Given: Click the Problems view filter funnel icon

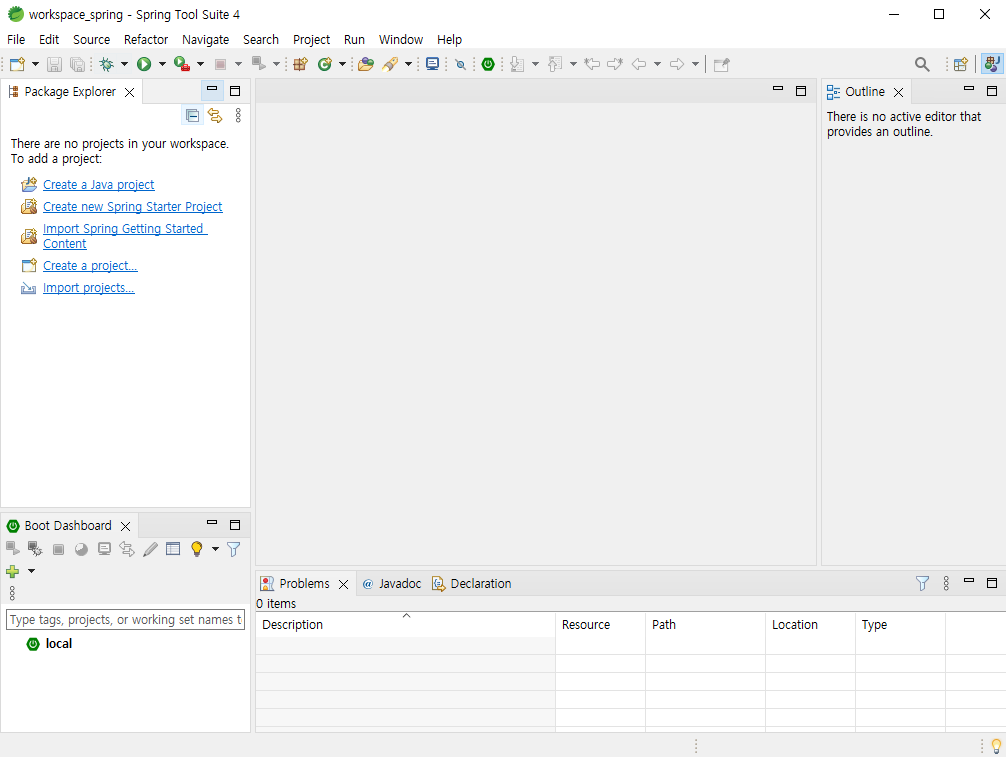Looking at the screenshot, I should (x=922, y=583).
